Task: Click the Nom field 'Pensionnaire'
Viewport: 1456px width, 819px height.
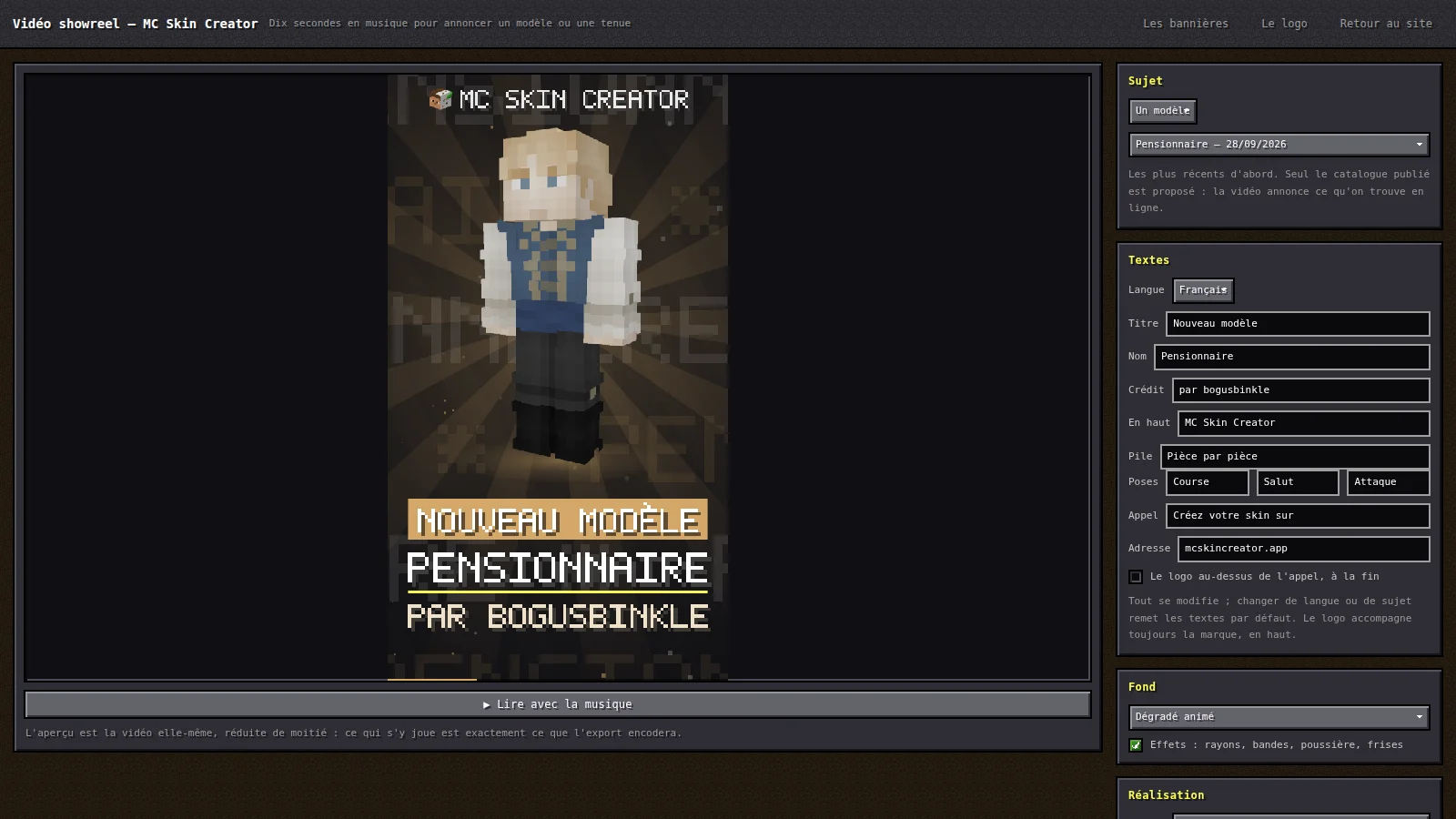Action: click(x=1291, y=357)
